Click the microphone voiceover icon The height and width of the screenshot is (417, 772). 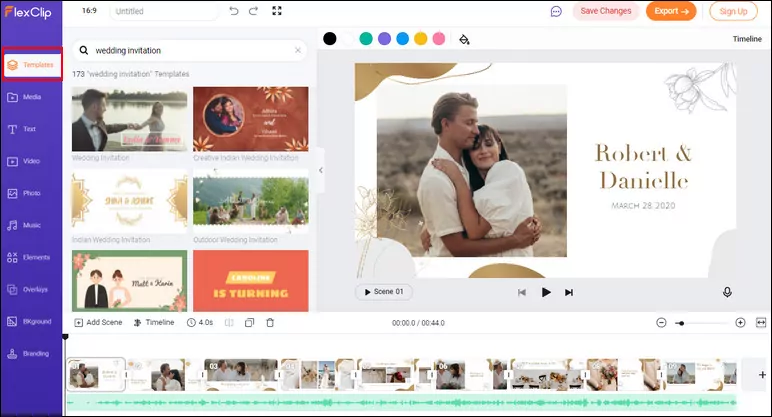coord(727,292)
